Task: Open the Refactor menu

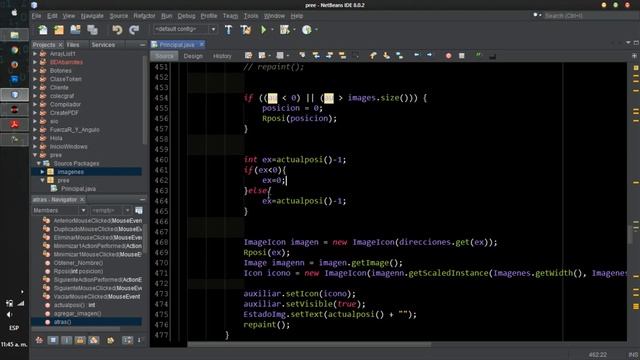Action: [x=144, y=16]
